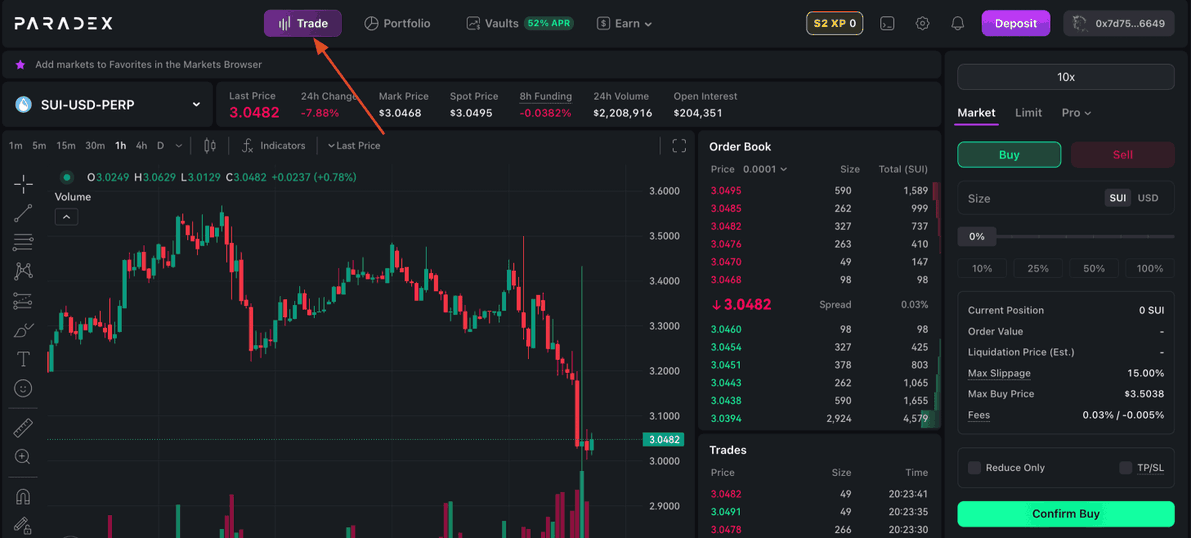Select the ruler measure tool
Screen dimensions: 1200x538
[23, 428]
